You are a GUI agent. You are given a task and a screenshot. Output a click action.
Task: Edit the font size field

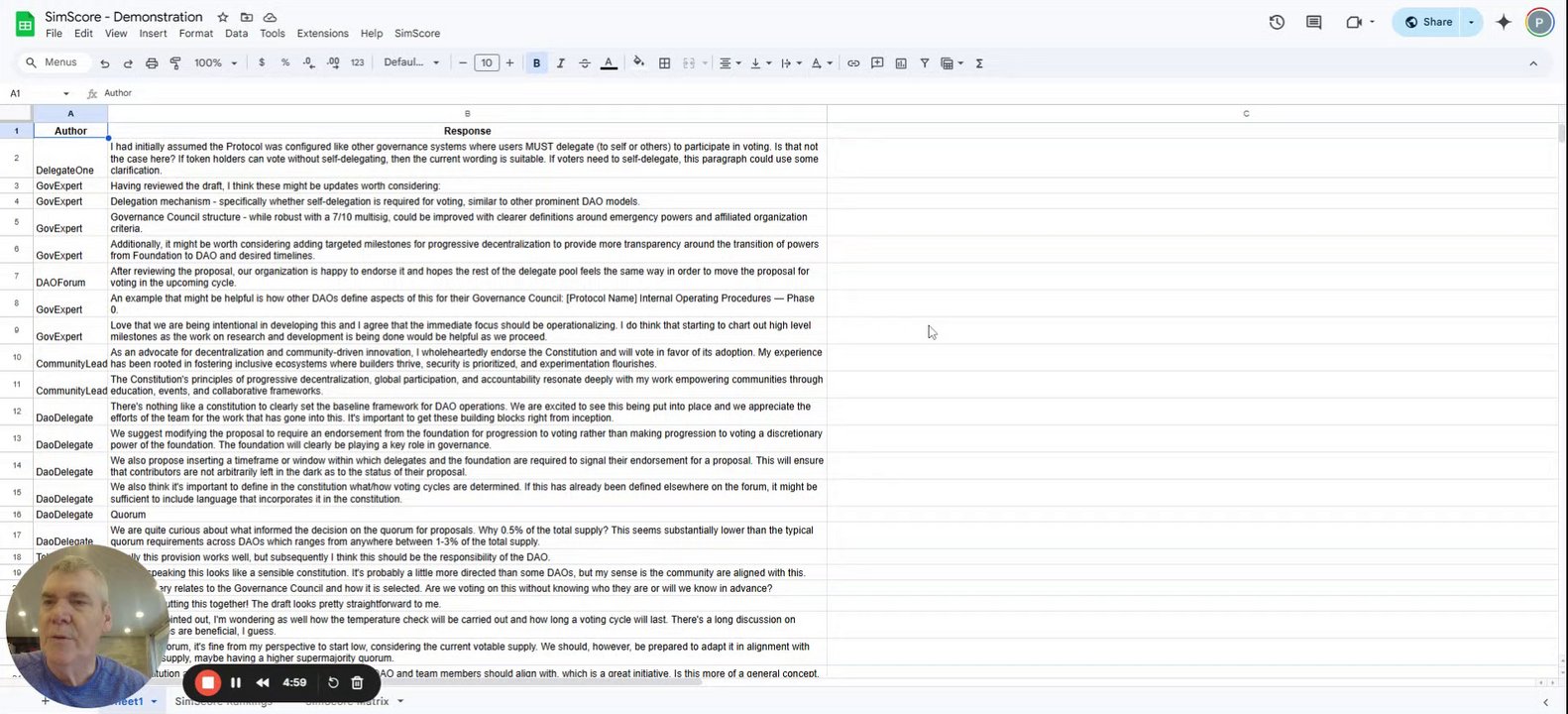(x=486, y=62)
